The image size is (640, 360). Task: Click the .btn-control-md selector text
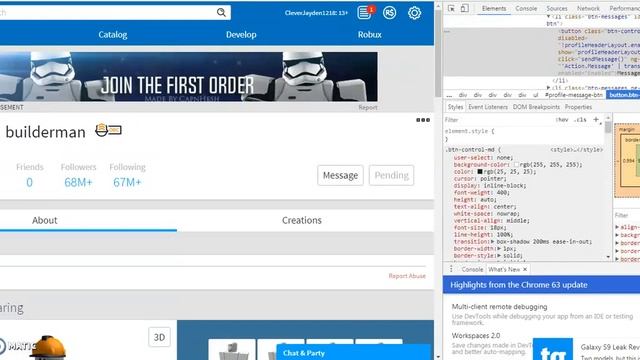point(472,150)
